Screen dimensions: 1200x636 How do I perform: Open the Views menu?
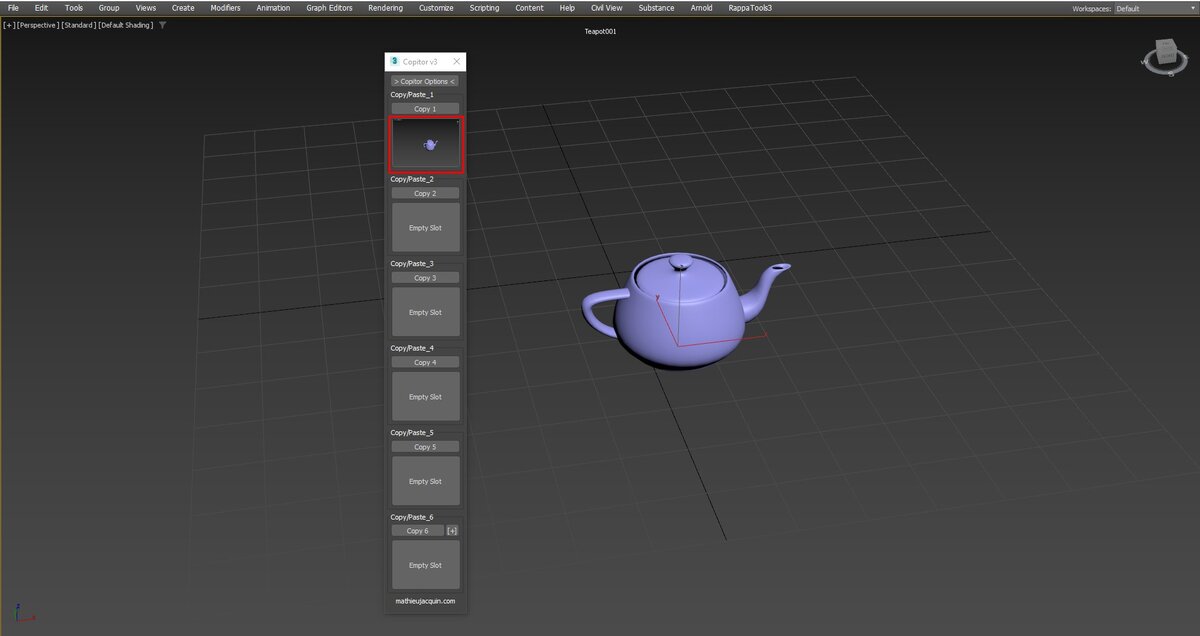(x=146, y=8)
